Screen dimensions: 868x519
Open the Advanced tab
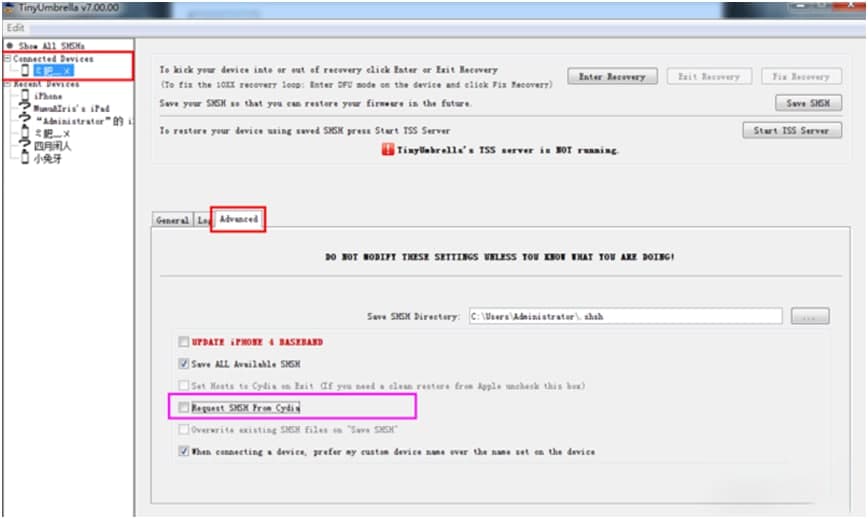click(239, 219)
